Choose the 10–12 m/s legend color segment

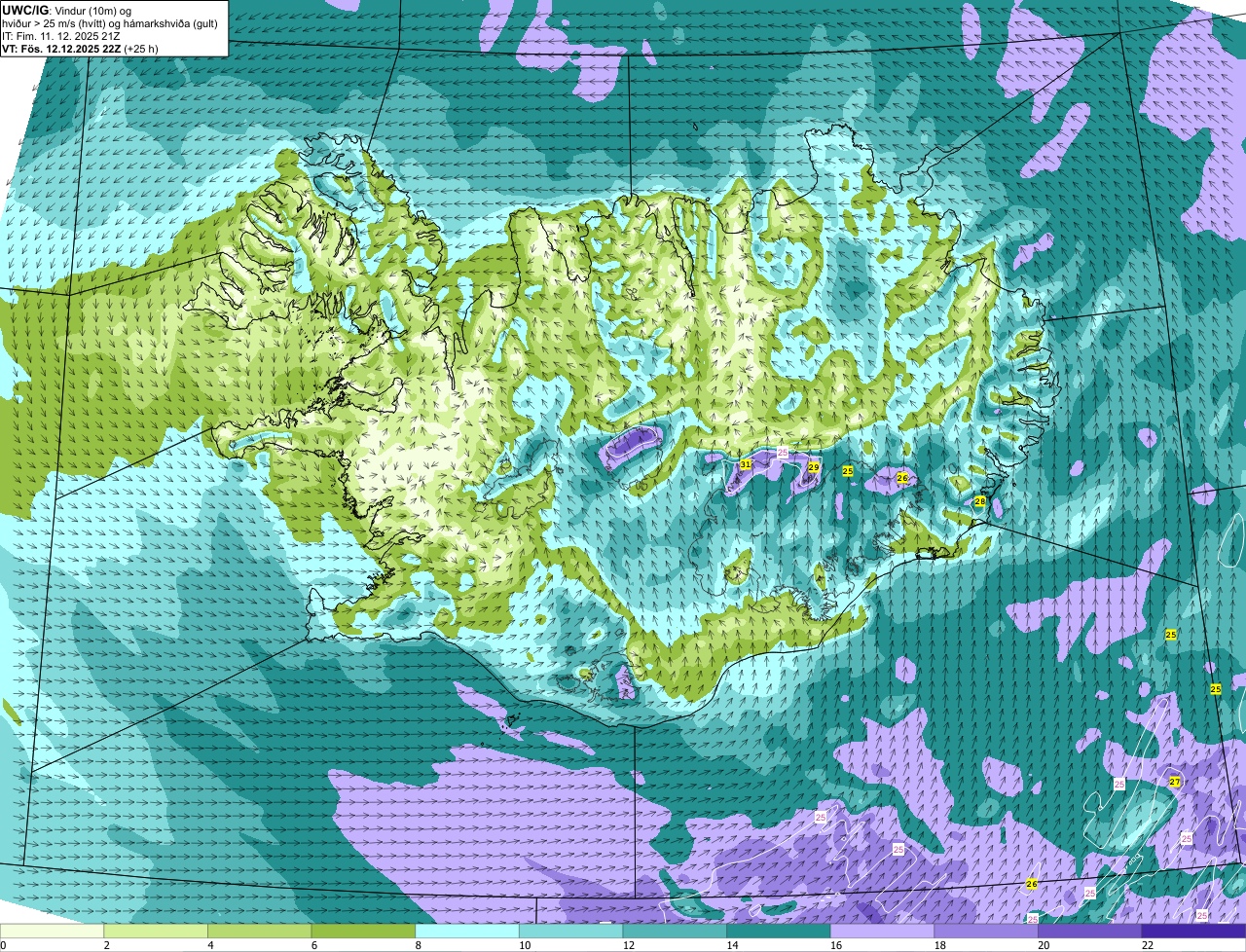(571, 931)
